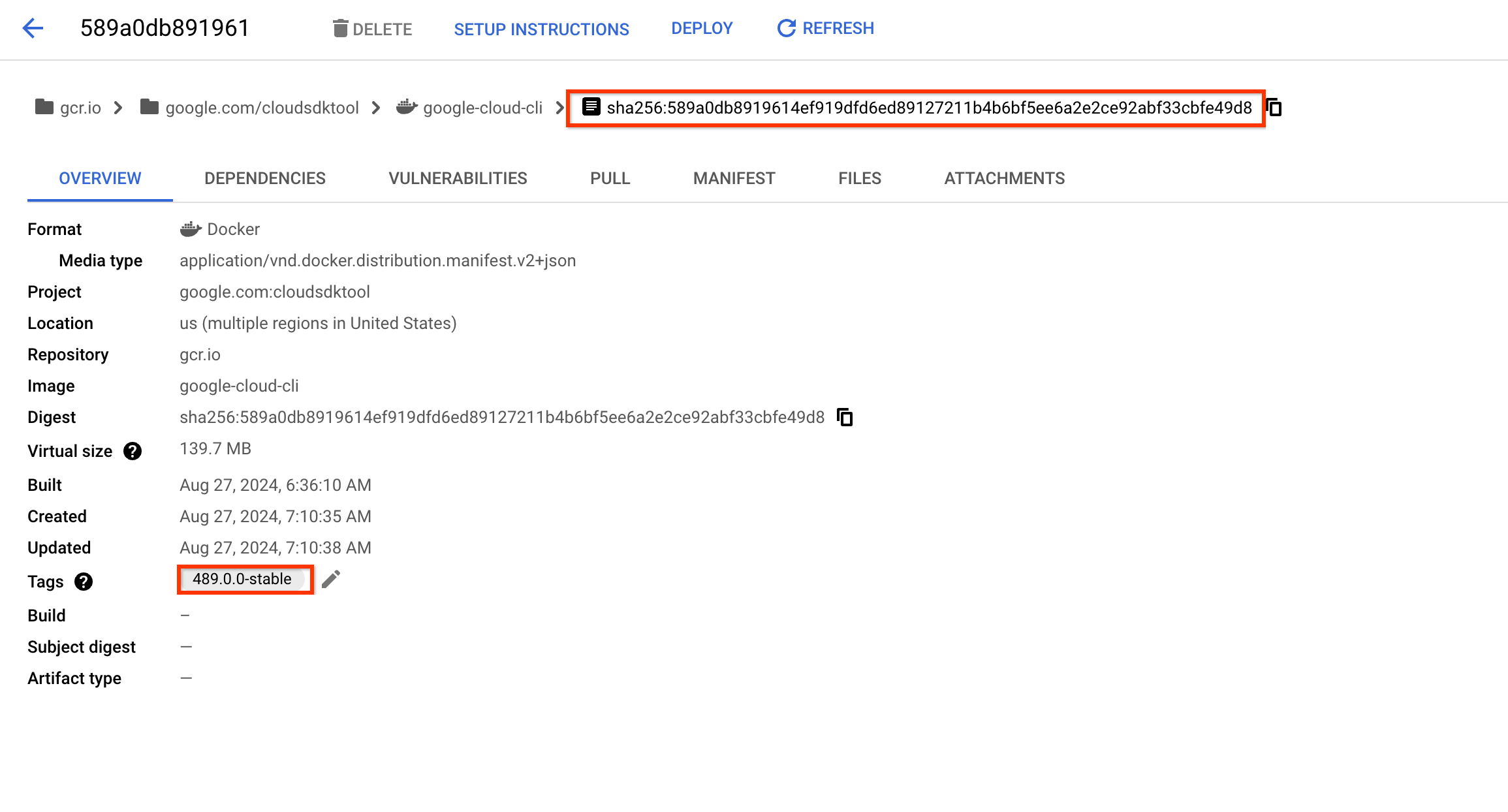Click the gcr.io folder breadcrumb
This screenshot has width=1508, height=812.
(69, 108)
